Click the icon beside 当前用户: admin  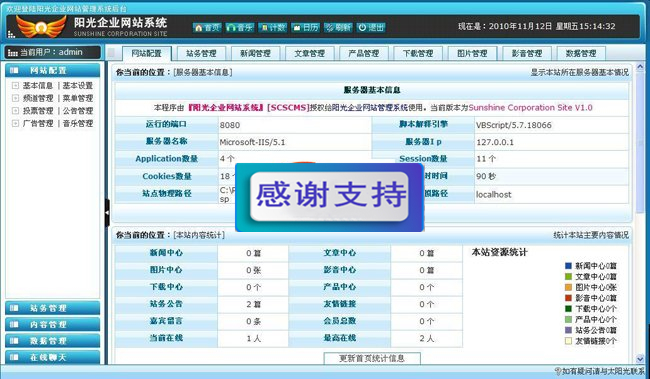click(13, 53)
